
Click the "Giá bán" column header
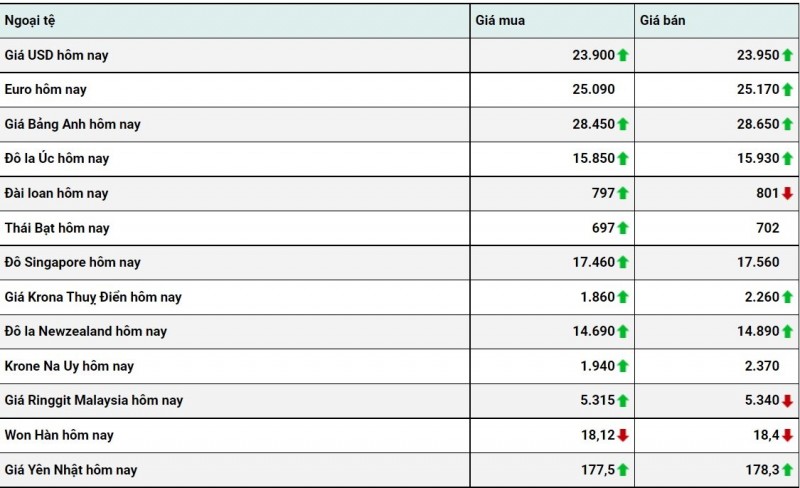pyautogui.click(x=664, y=20)
